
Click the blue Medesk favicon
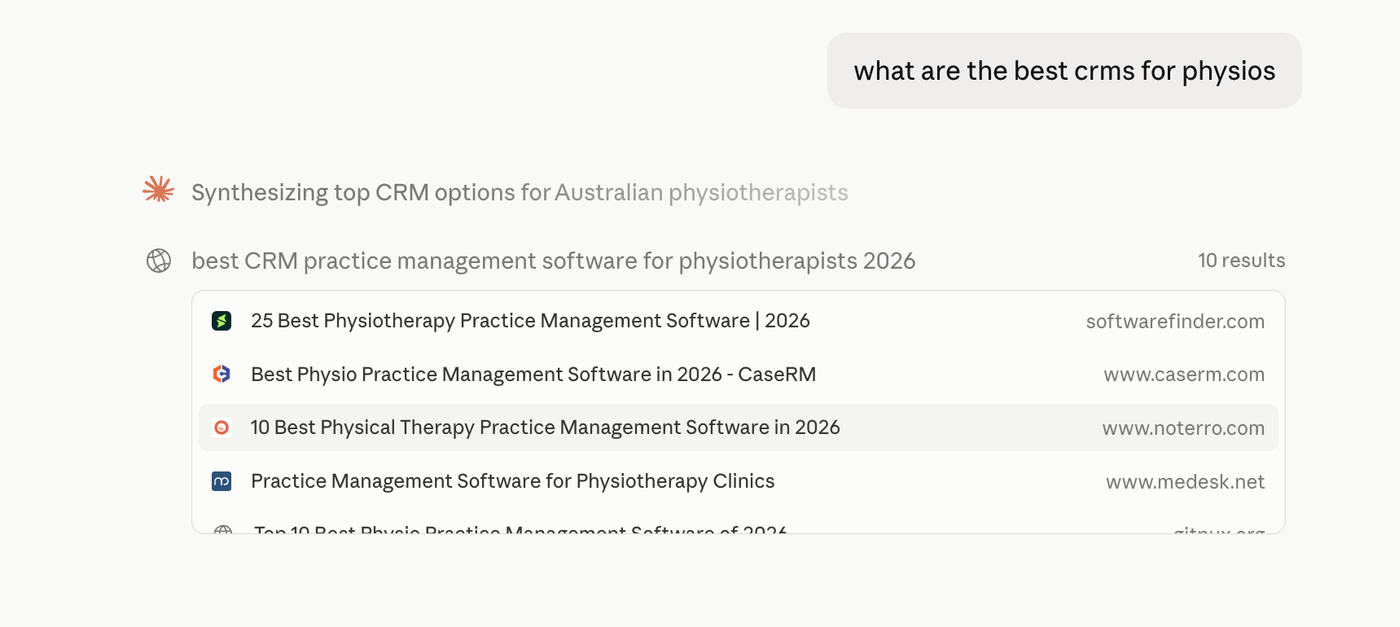pyautogui.click(x=222, y=481)
